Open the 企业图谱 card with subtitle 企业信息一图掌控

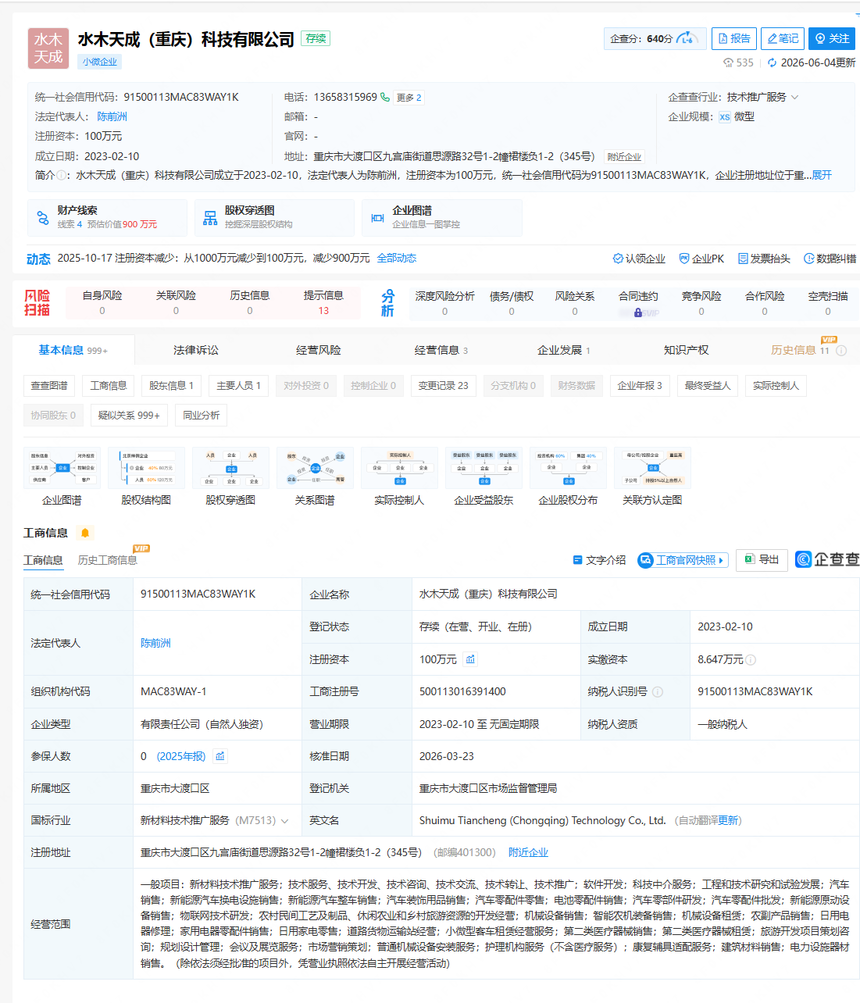tap(442, 217)
